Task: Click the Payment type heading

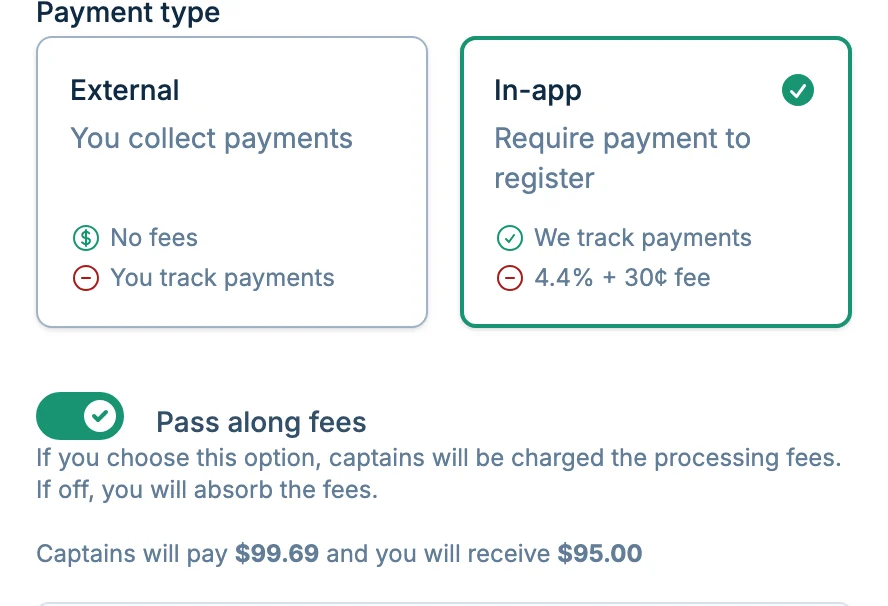Action: (x=127, y=13)
